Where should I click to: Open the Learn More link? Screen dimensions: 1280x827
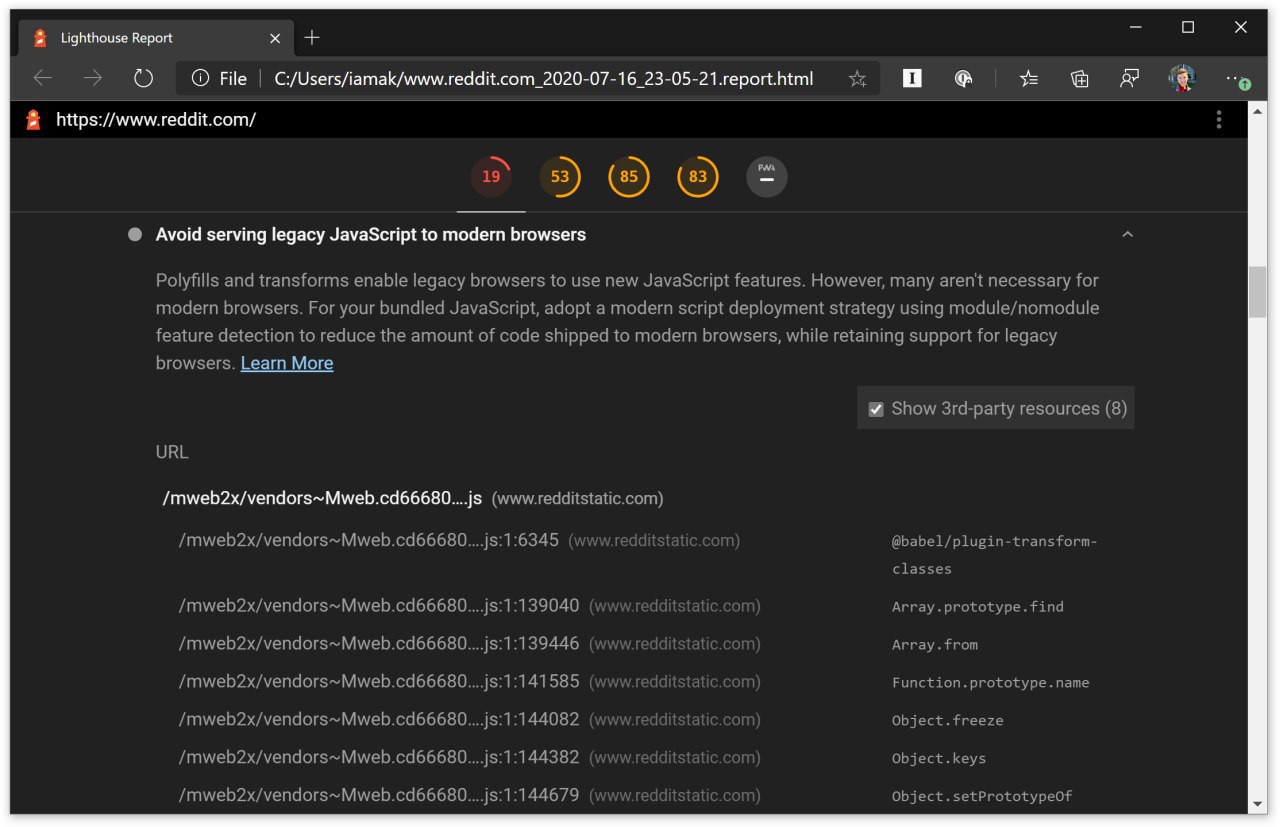pos(287,363)
